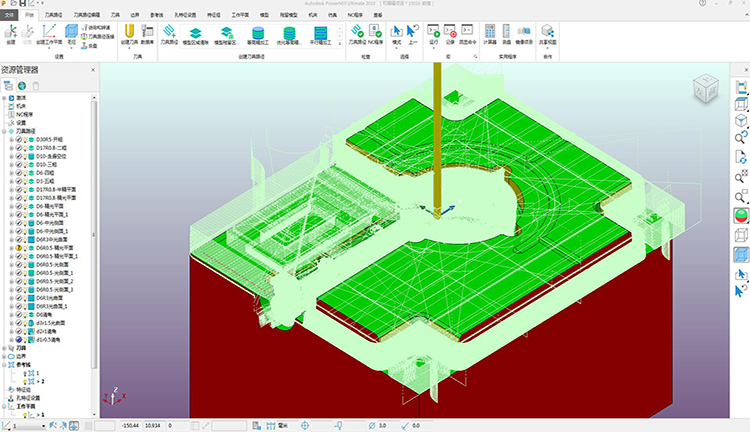The image size is (750, 432).
Task: Select the D6R0.5-精光平面 toolpath row
Action: 55,248
